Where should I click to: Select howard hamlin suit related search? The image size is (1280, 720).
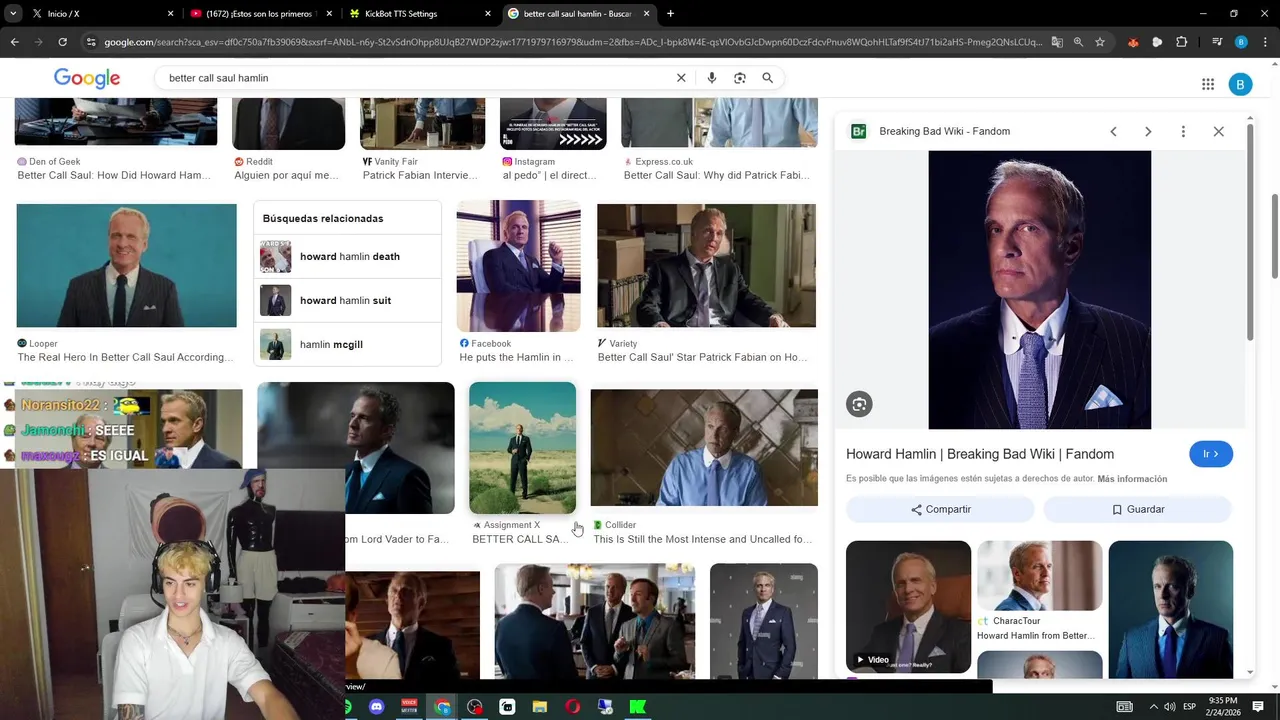pyautogui.click(x=347, y=300)
